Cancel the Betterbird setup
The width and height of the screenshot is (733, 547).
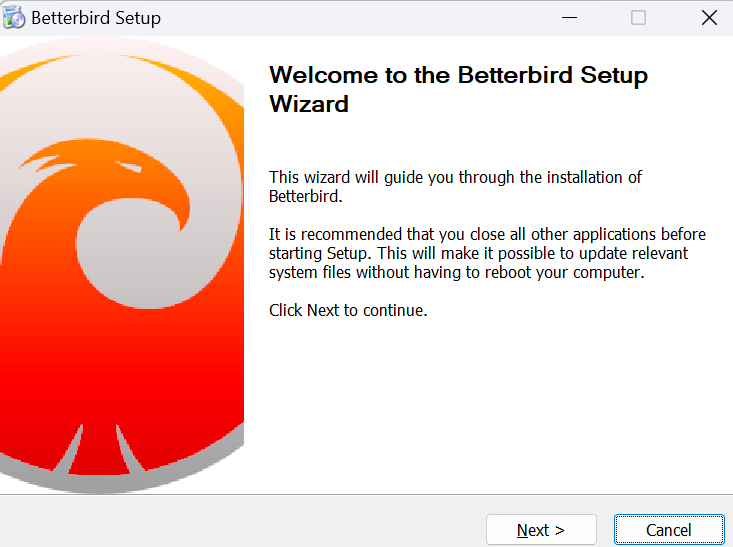(669, 530)
